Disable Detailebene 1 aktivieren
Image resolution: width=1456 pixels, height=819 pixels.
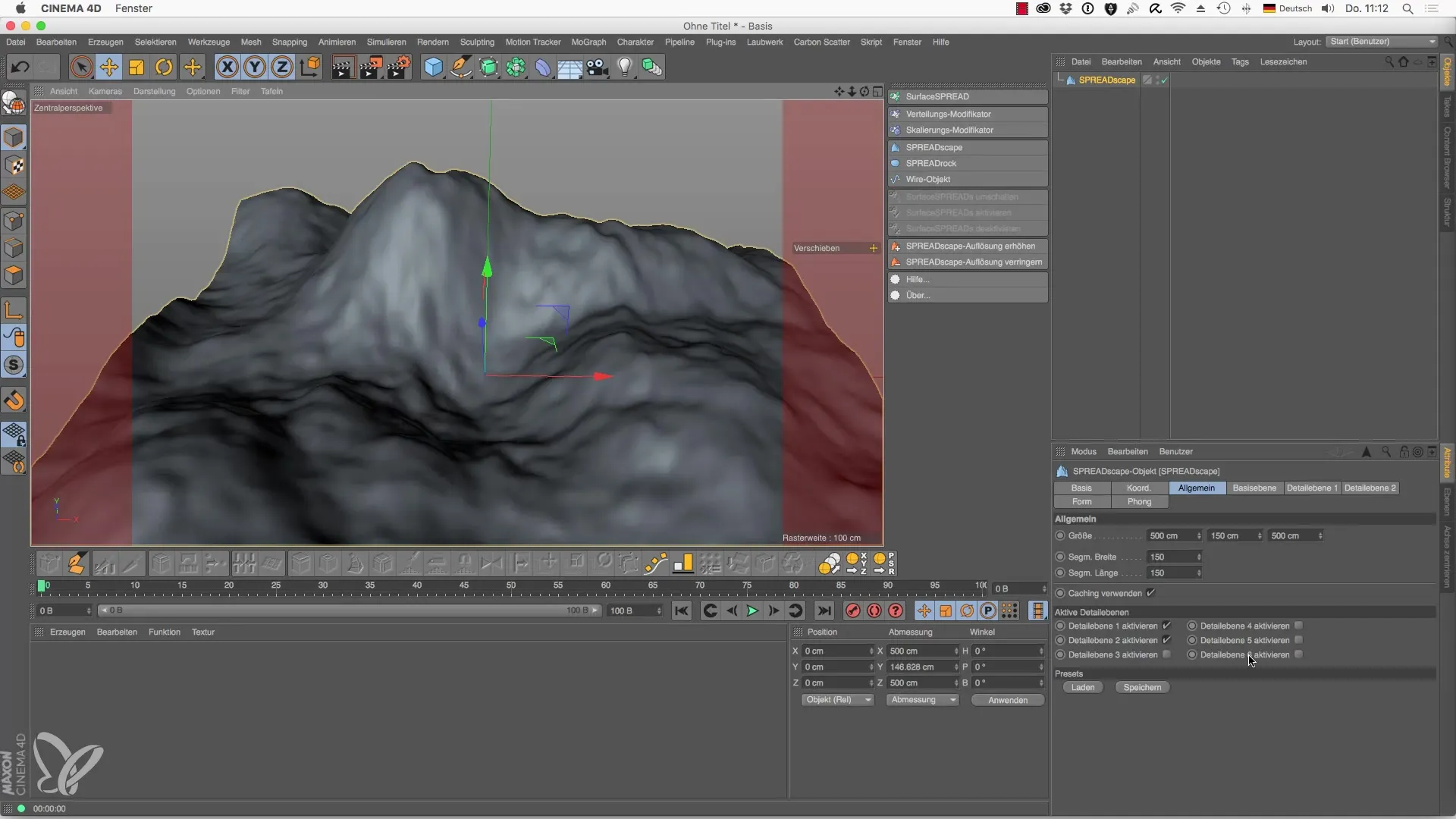tap(1166, 626)
